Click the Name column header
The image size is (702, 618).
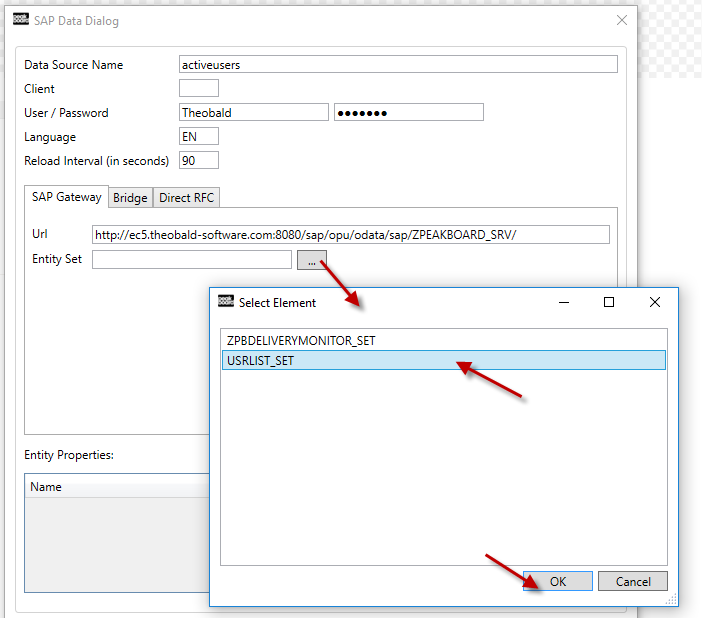coord(117,487)
